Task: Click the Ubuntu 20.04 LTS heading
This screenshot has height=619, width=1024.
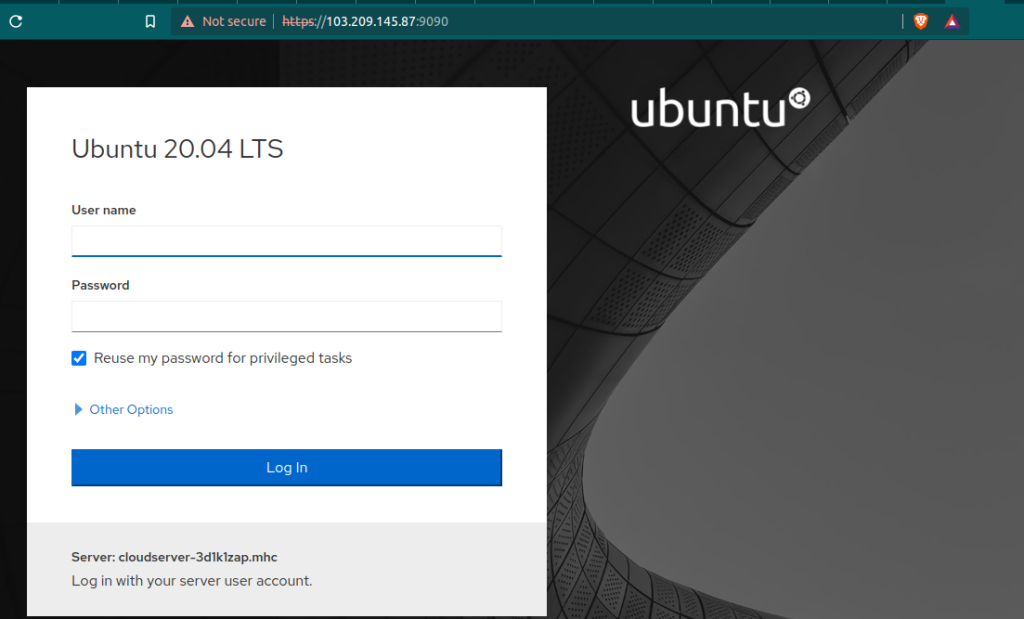Action: (x=177, y=149)
